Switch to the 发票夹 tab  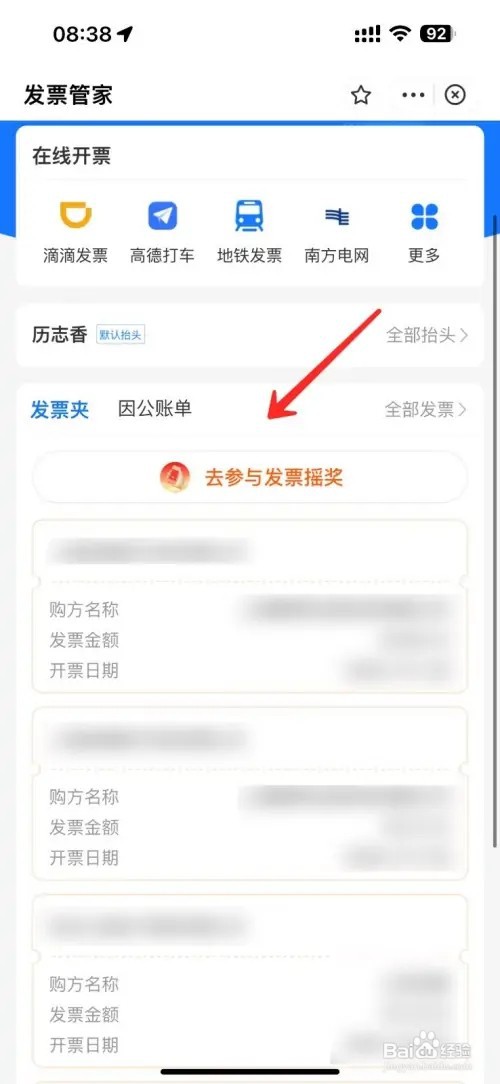point(60,409)
